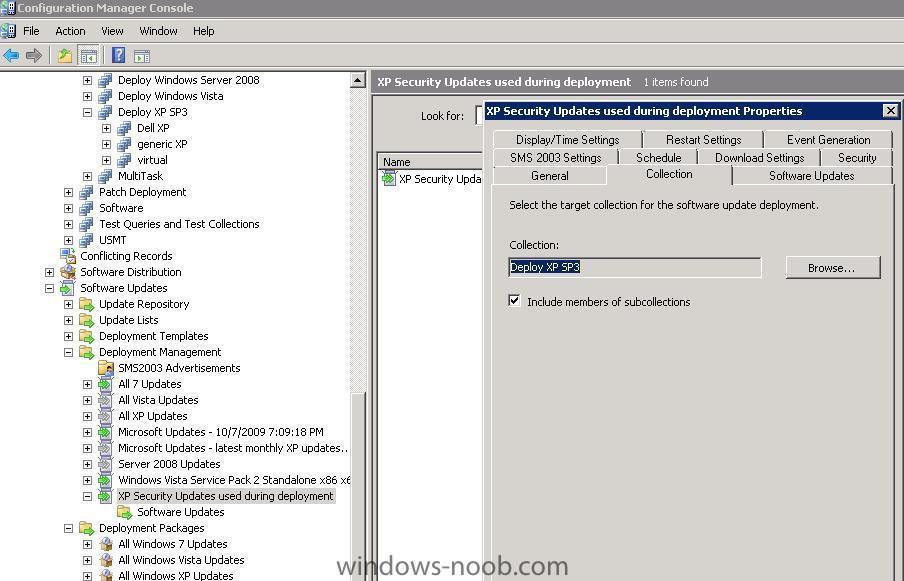Open the Display/Time Settings tab

[x=567, y=139]
